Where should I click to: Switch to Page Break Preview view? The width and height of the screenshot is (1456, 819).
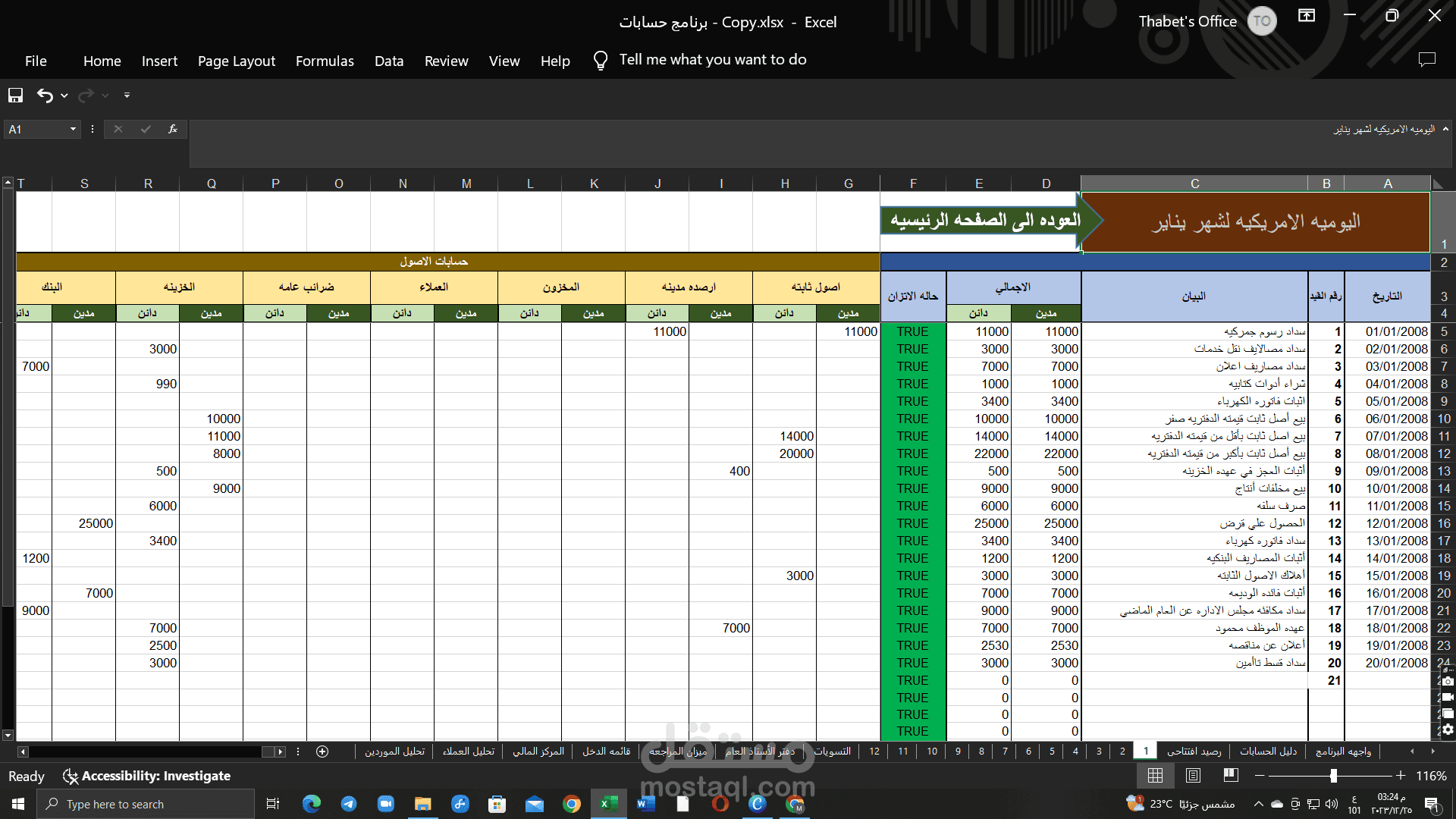coord(1231,775)
